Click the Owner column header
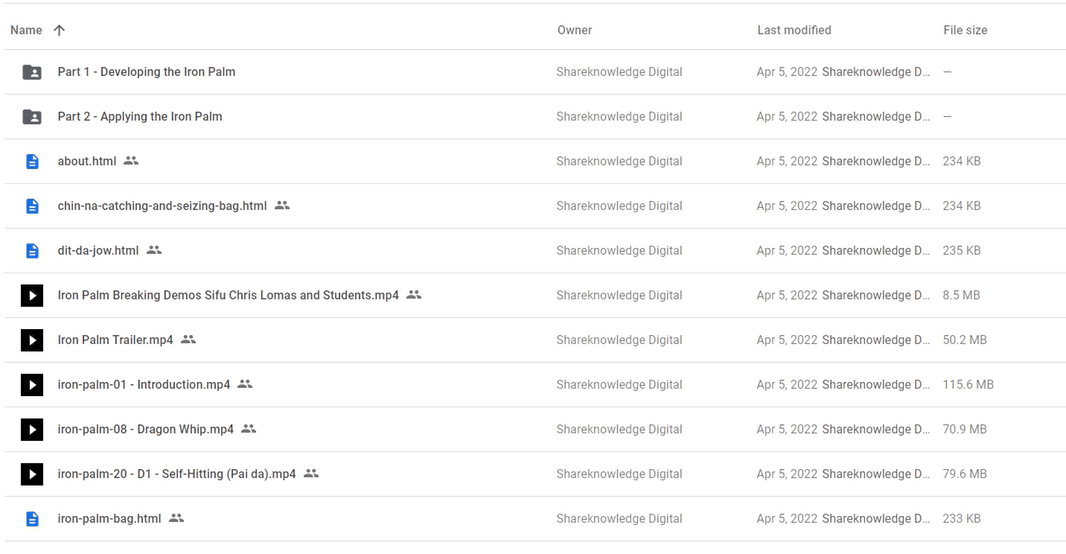This screenshot has width=1066, height=554. [x=574, y=30]
